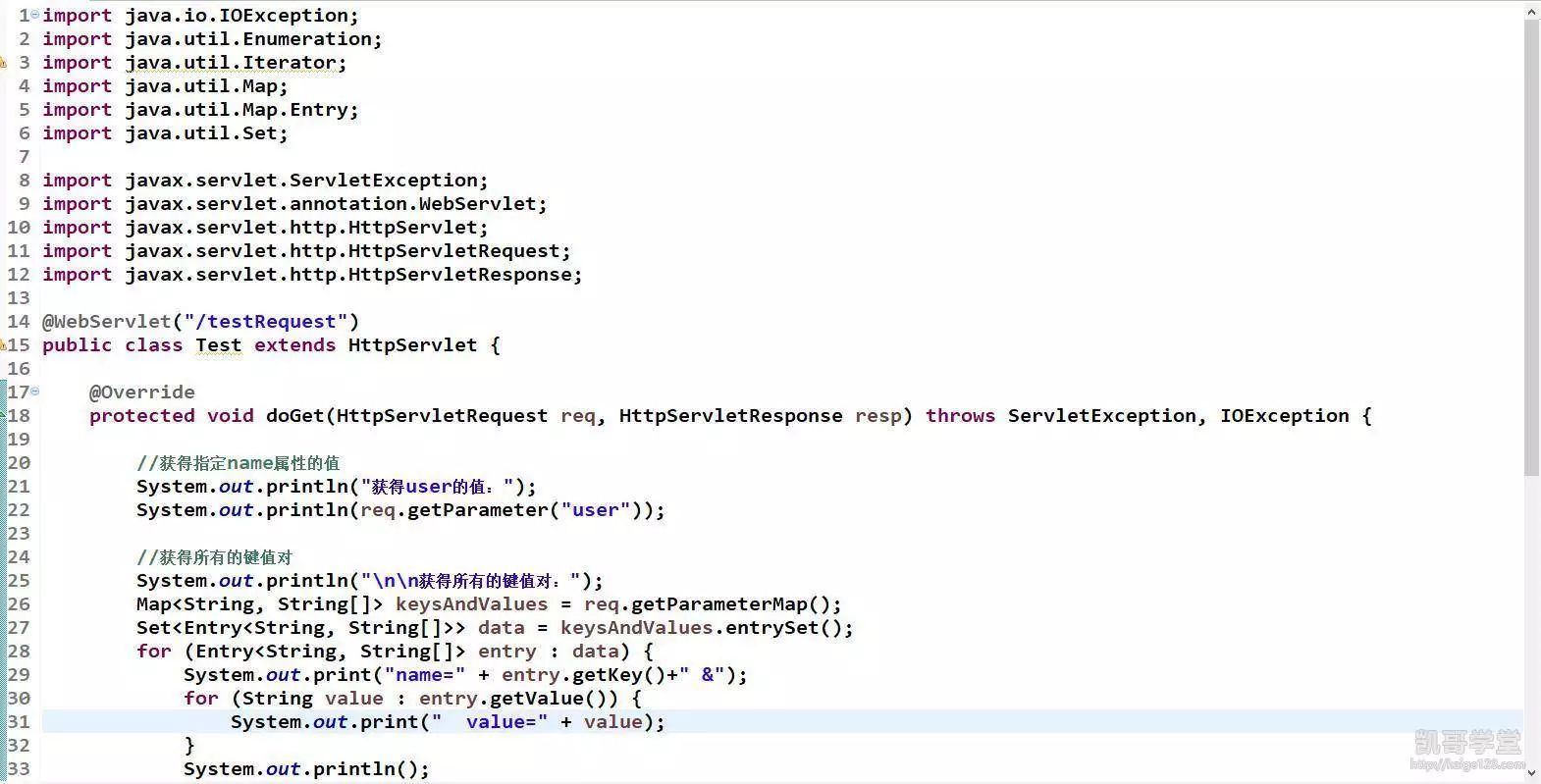Click the string "\n\n获得所有的键值对：" on line 25

click(x=472, y=581)
